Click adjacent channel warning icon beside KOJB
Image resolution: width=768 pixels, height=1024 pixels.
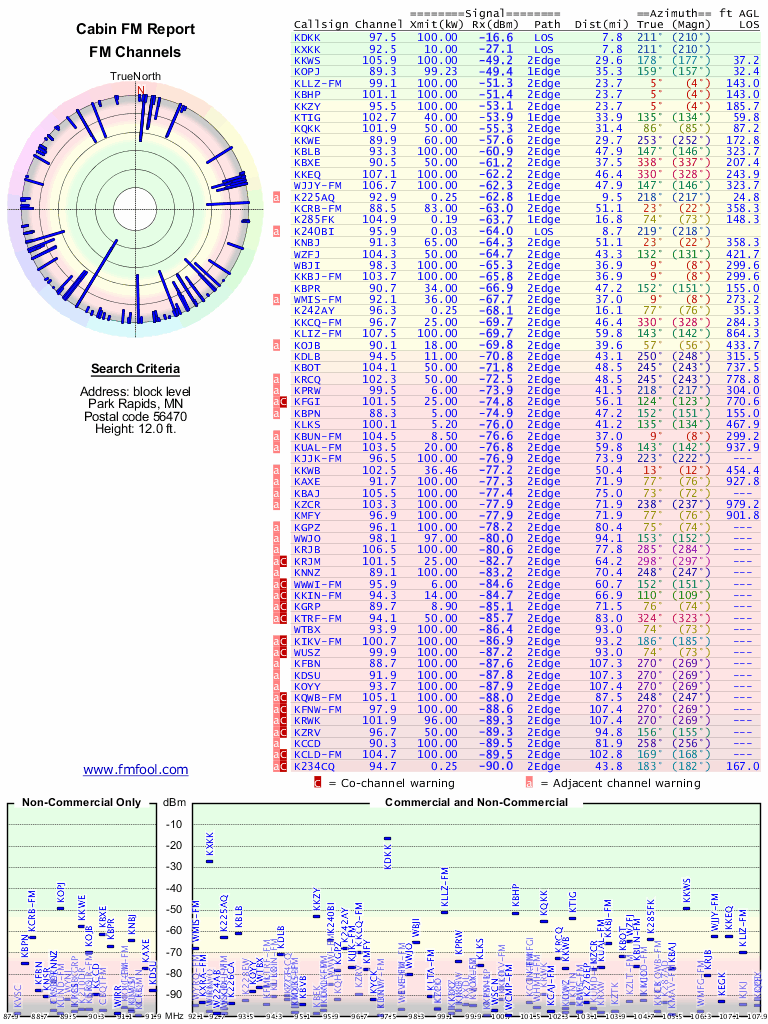276,346
